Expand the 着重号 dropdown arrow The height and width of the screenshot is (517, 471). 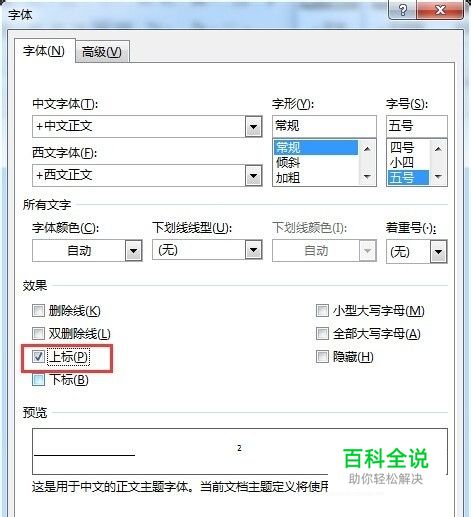tap(438, 252)
